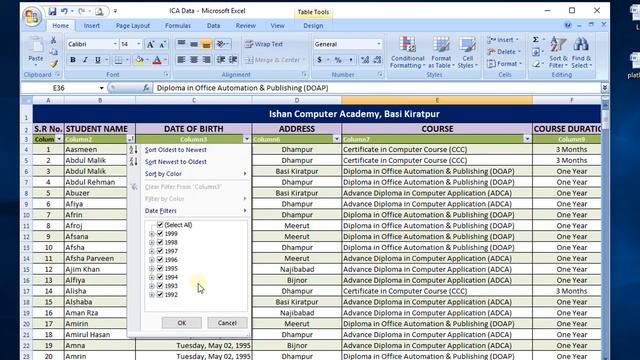The image size is (640, 360).
Task: Apply Middle Align to cells
Action: (x=194, y=44)
